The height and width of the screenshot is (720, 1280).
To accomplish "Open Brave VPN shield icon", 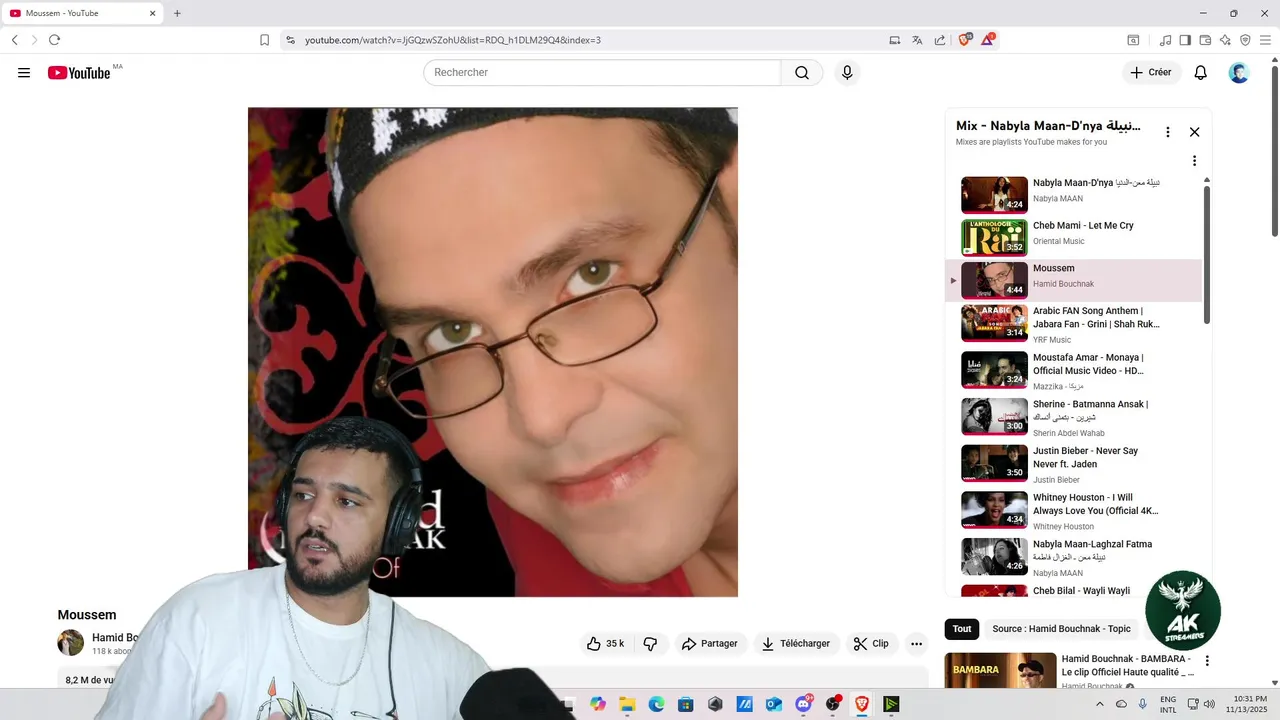I will 1245,40.
